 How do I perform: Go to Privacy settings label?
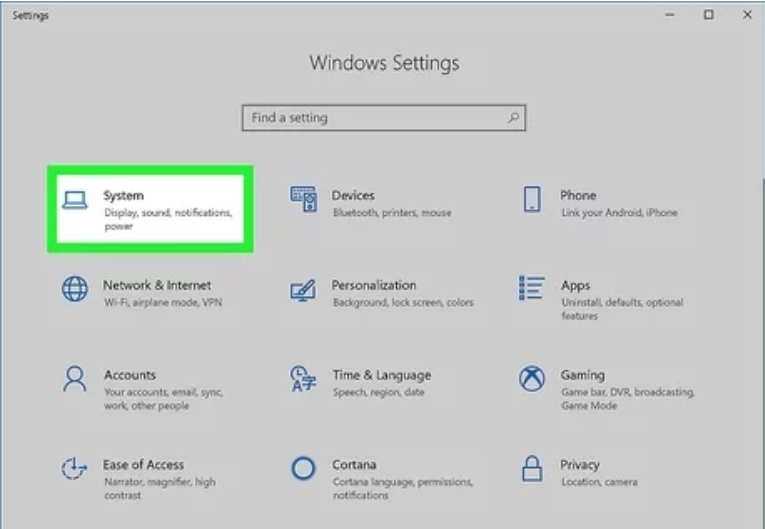point(580,465)
